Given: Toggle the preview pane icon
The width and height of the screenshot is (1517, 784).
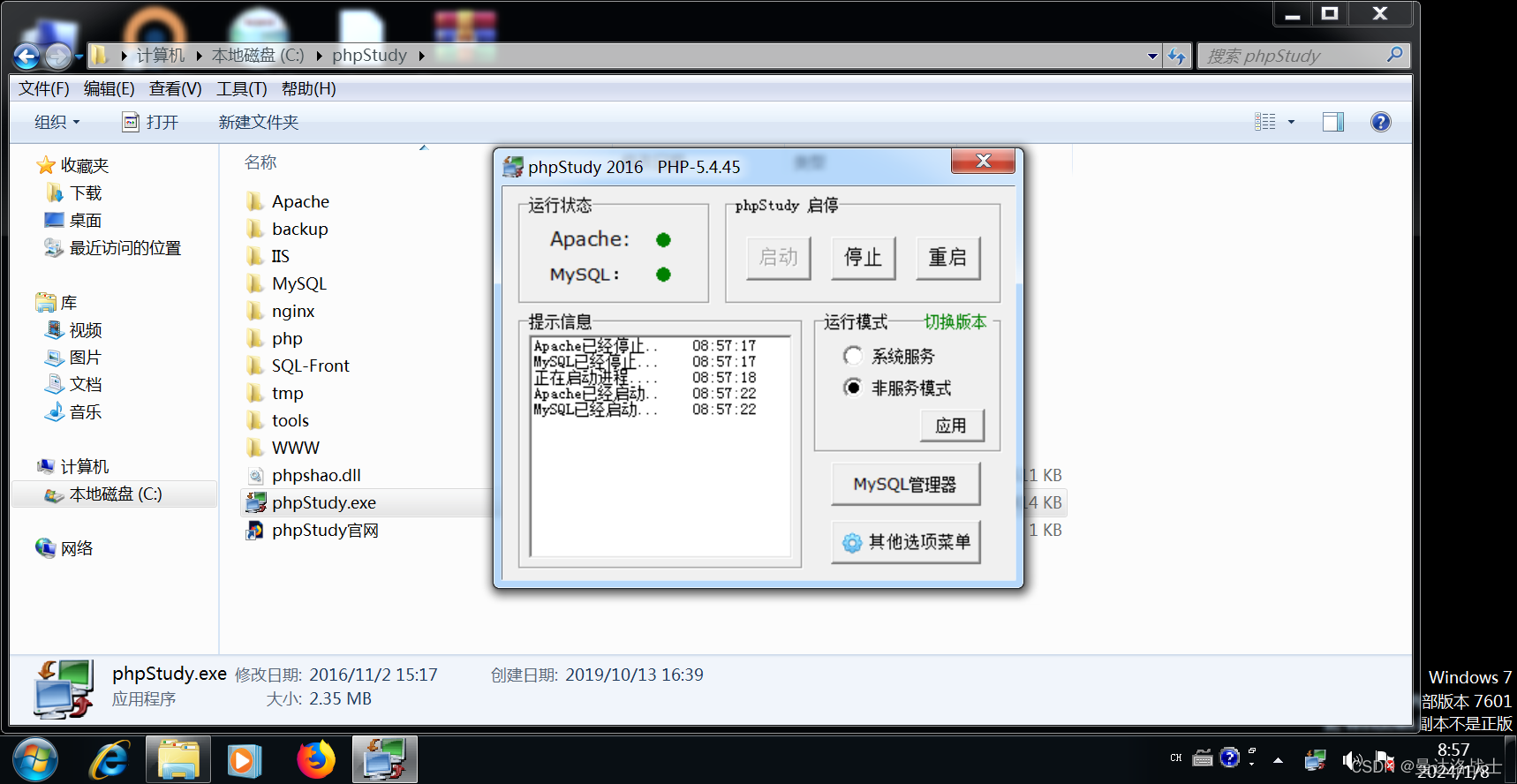Looking at the screenshot, I should [1332, 122].
